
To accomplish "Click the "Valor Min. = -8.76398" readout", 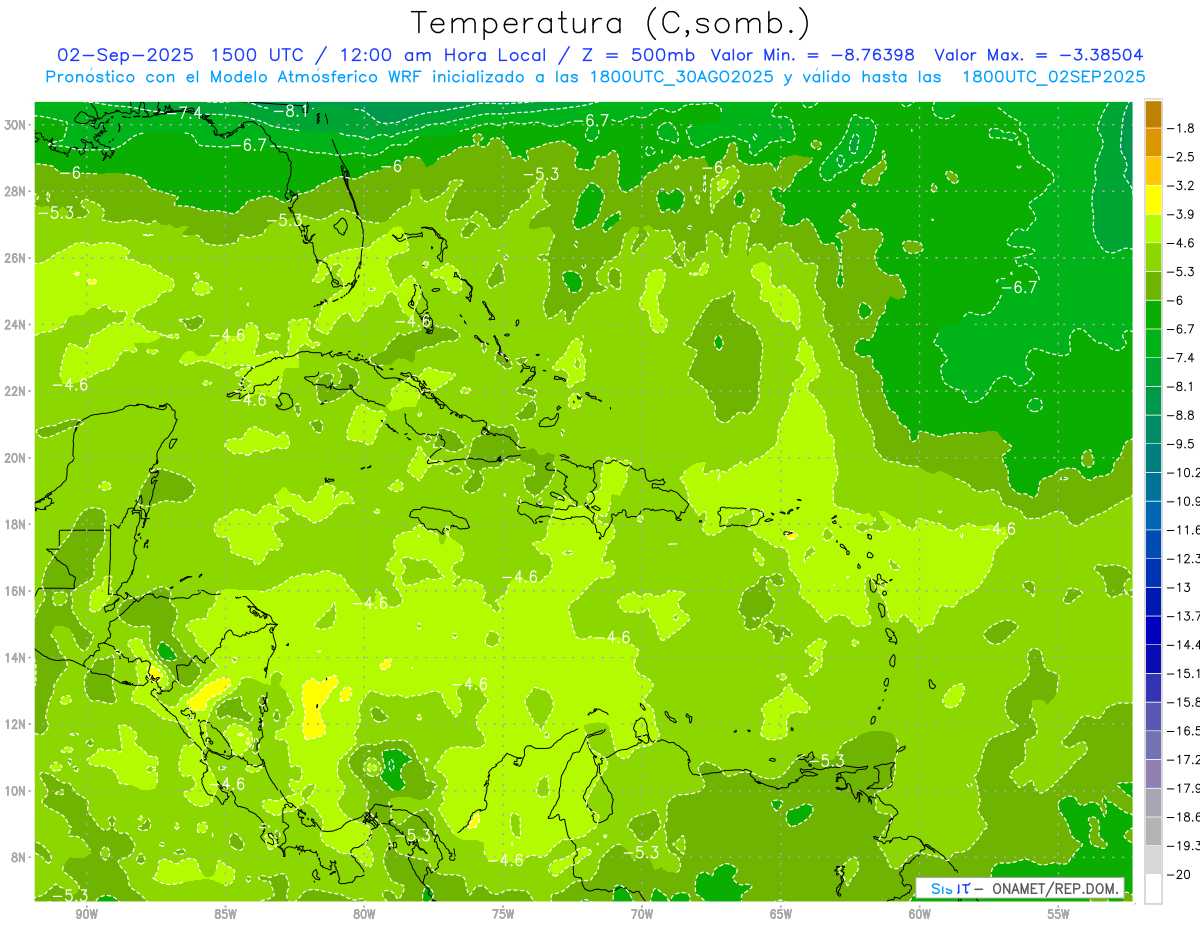I will tap(813, 55).
